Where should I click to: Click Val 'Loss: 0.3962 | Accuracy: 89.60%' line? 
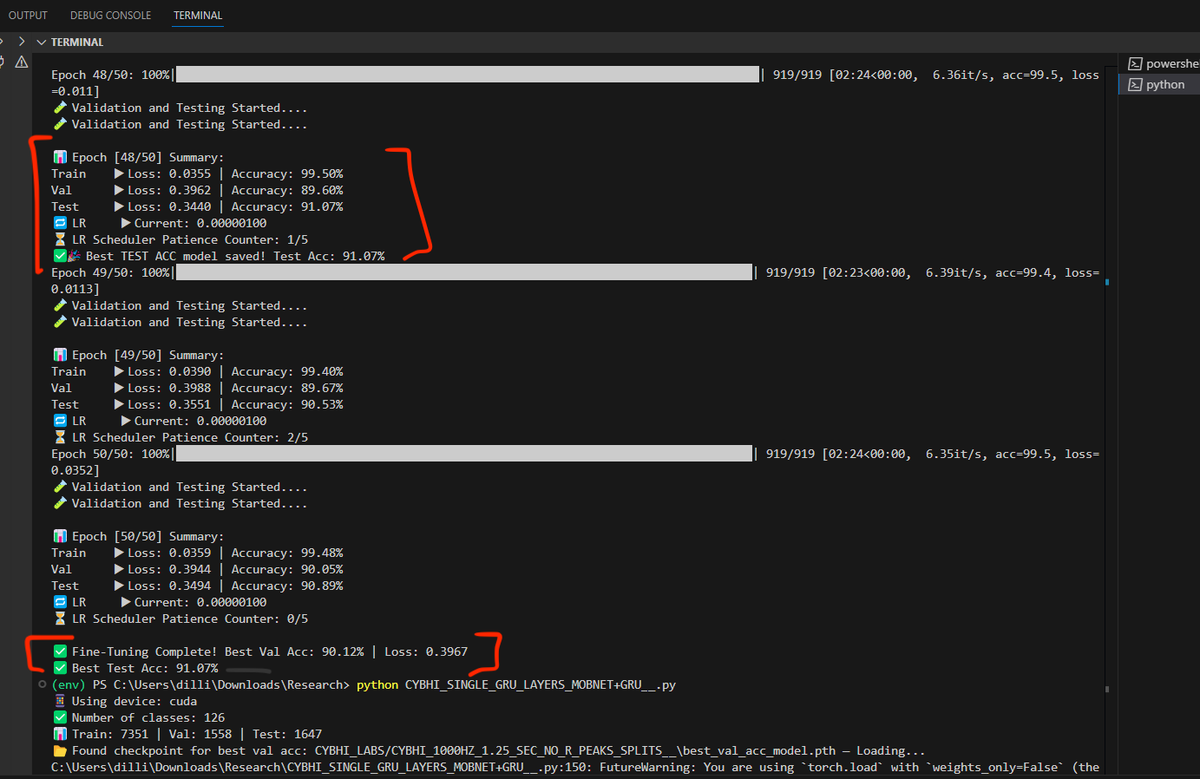197,190
